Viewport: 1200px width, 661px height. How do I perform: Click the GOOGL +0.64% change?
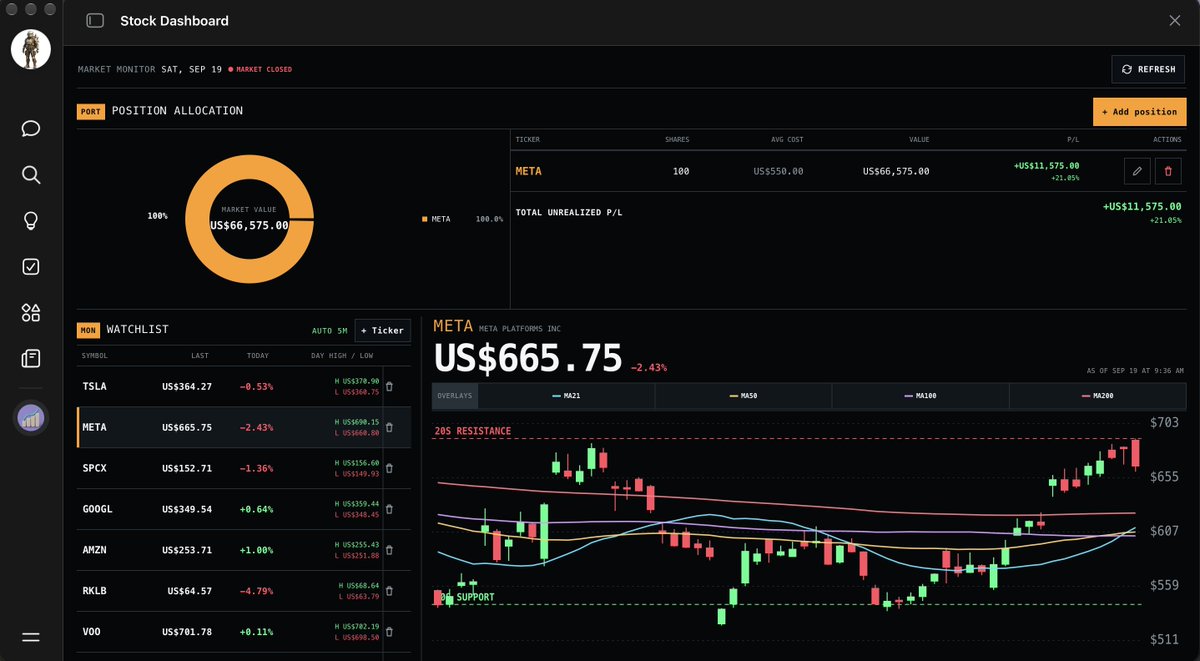[255, 509]
